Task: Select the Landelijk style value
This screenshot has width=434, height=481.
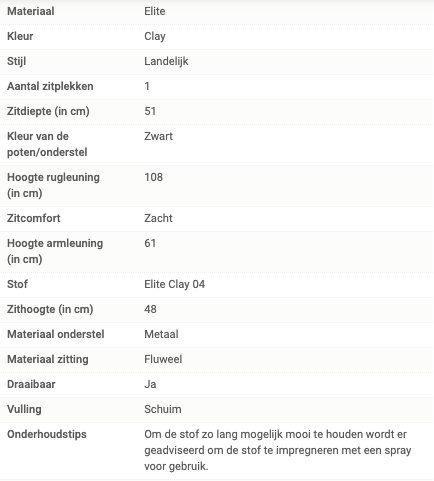Action: (166, 61)
